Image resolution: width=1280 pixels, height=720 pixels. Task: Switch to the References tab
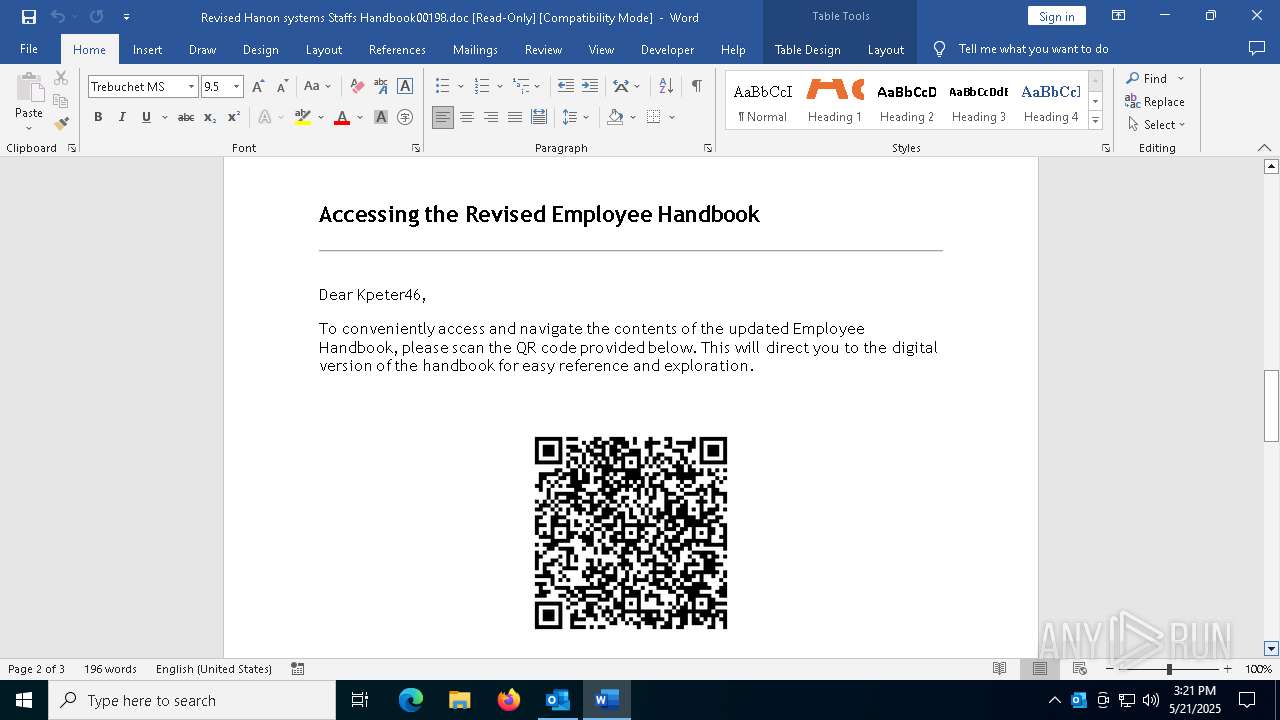pos(397,49)
